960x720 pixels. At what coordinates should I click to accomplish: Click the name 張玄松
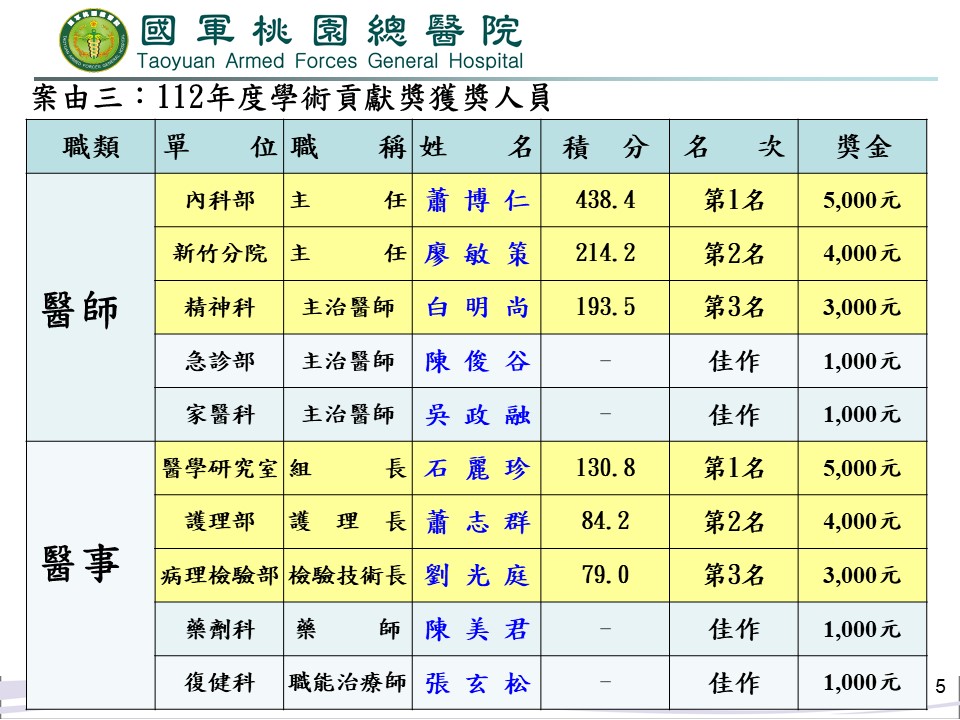pos(477,684)
